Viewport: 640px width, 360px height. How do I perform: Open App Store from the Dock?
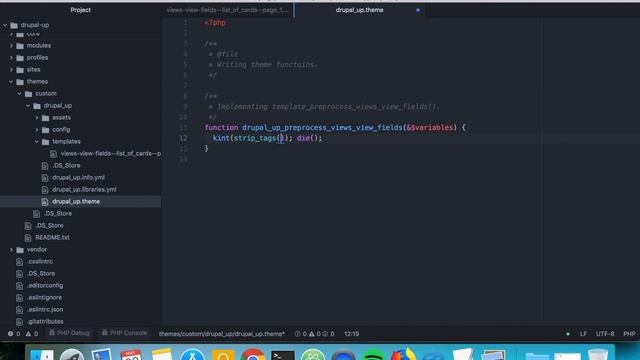click(x=192, y=354)
